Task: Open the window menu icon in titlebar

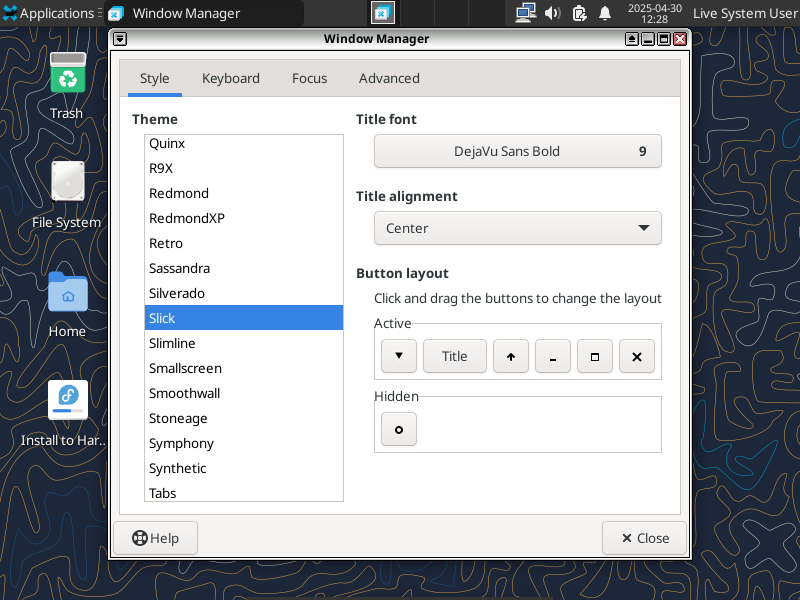Action: pos(120,39)
